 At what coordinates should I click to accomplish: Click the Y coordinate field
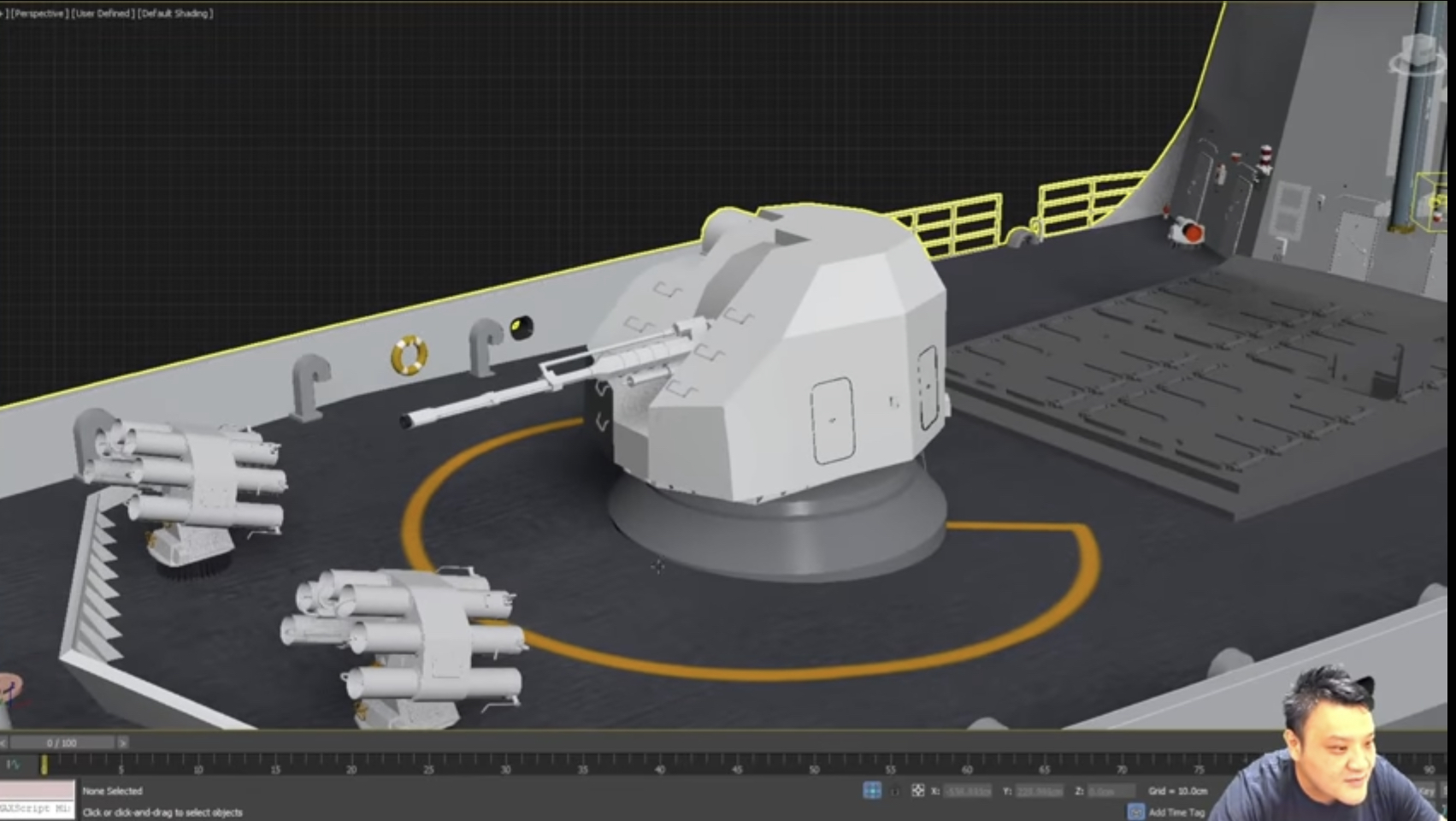click(1039, 791)
